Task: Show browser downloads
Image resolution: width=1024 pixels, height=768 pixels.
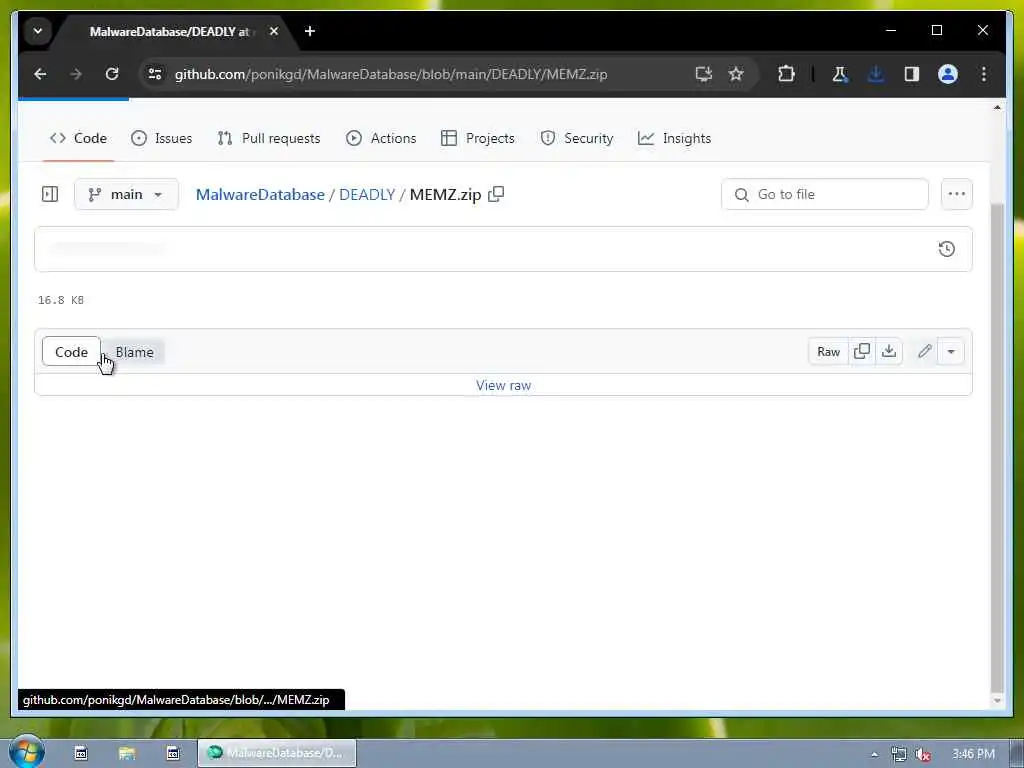Action: click(876, 74)
